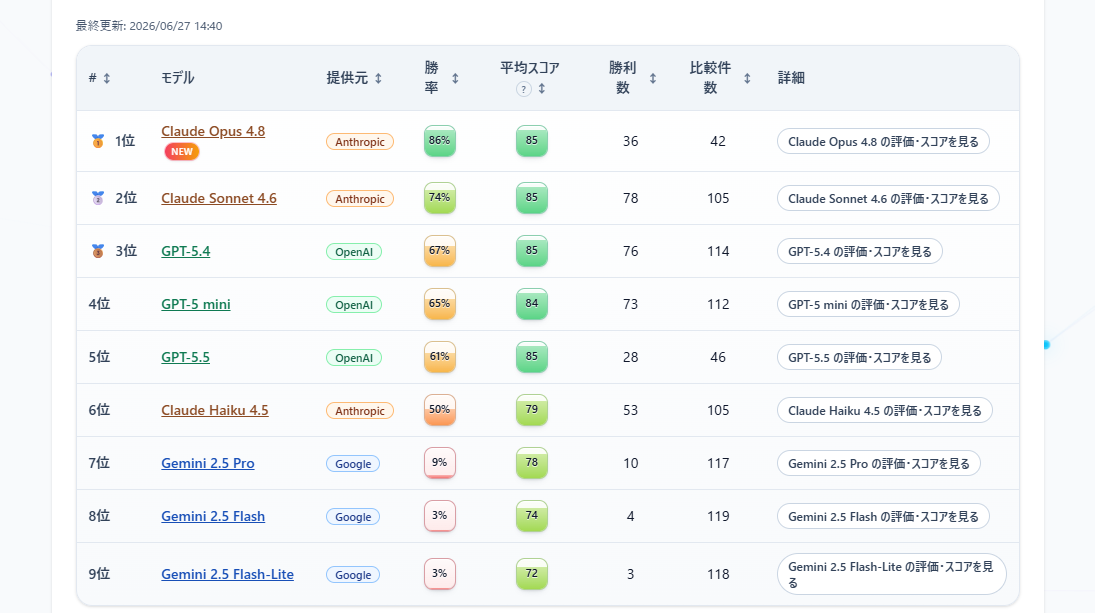Open the Gemini 2.5 Flash-Lite link
Viewport: 1095px width, 613px height.
(x=228, y=575)
